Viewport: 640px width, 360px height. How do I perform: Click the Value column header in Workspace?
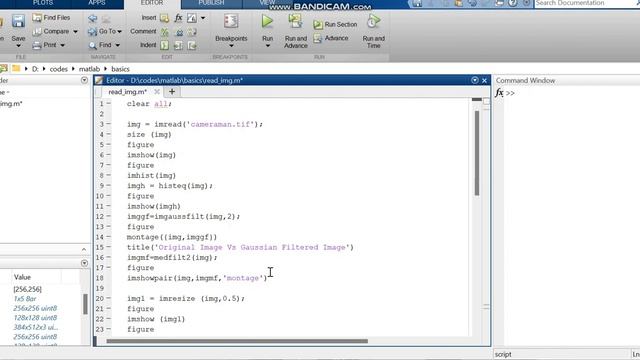pos(22,277)
